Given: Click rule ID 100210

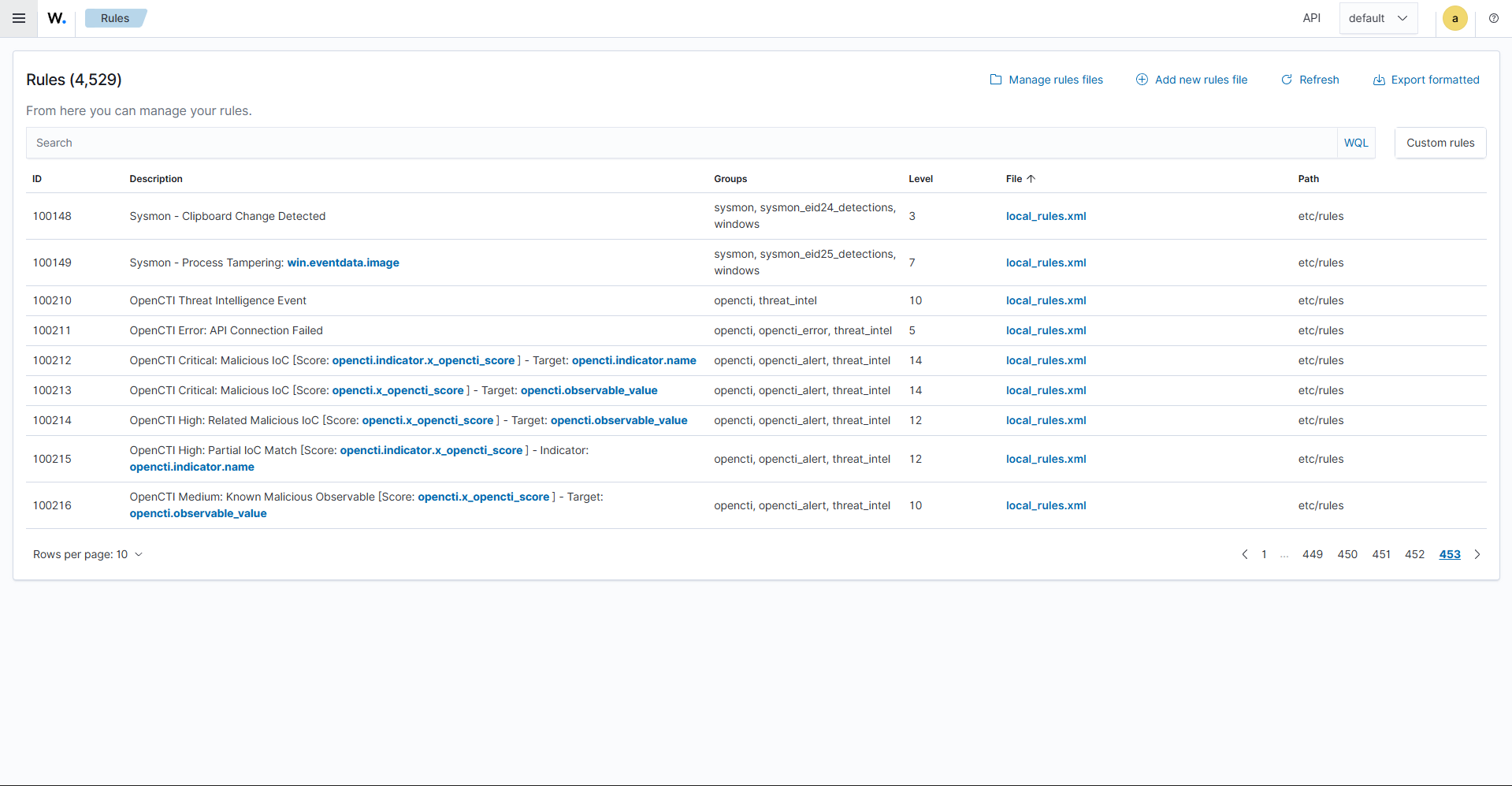Looking at the screenshot, I should point(52,300).
